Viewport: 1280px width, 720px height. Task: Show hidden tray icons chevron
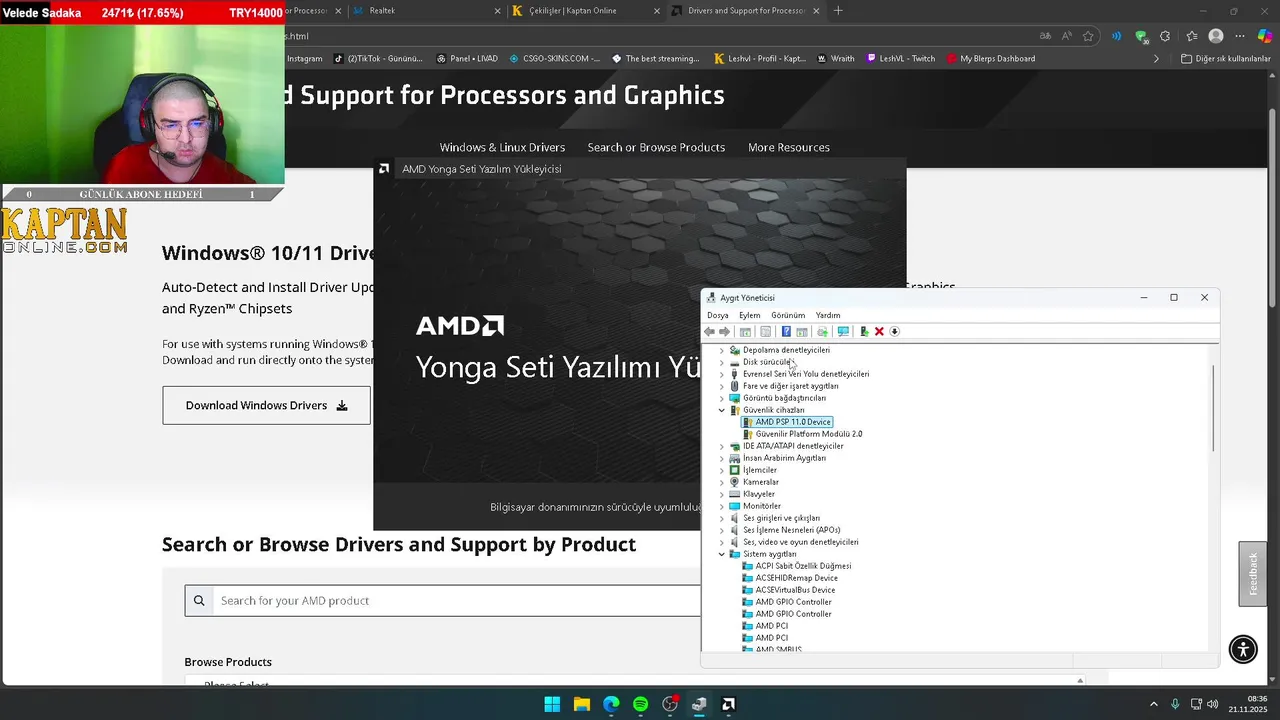[1153, 704]
